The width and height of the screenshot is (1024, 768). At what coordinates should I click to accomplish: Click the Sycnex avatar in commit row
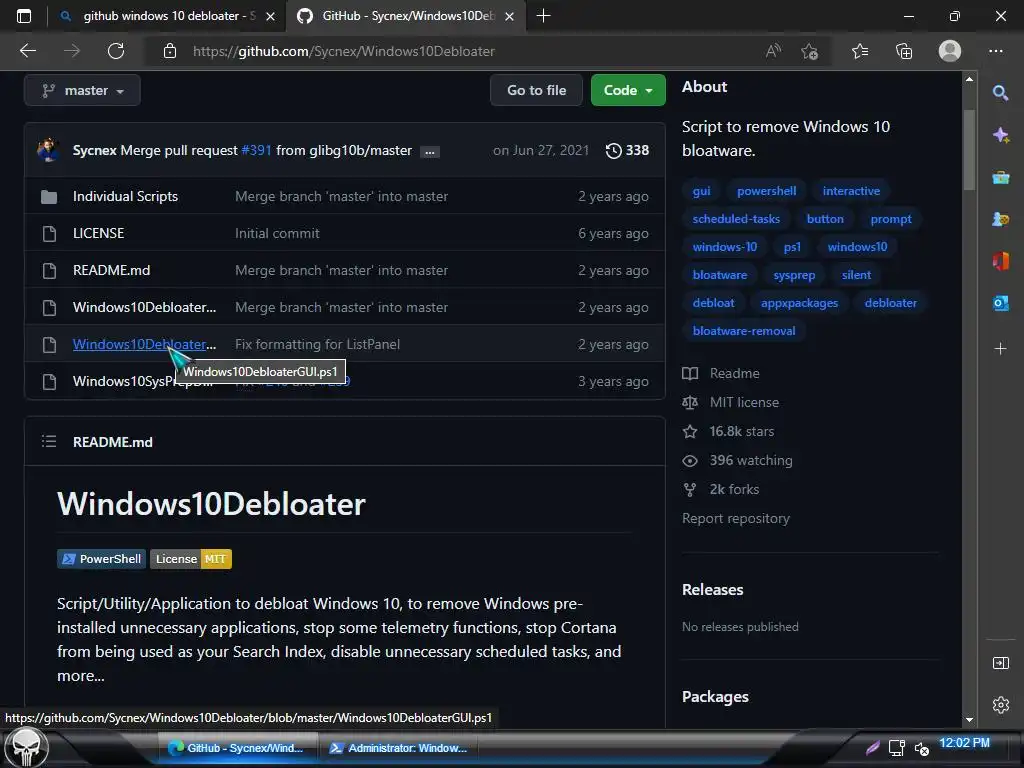pos(48,150)
